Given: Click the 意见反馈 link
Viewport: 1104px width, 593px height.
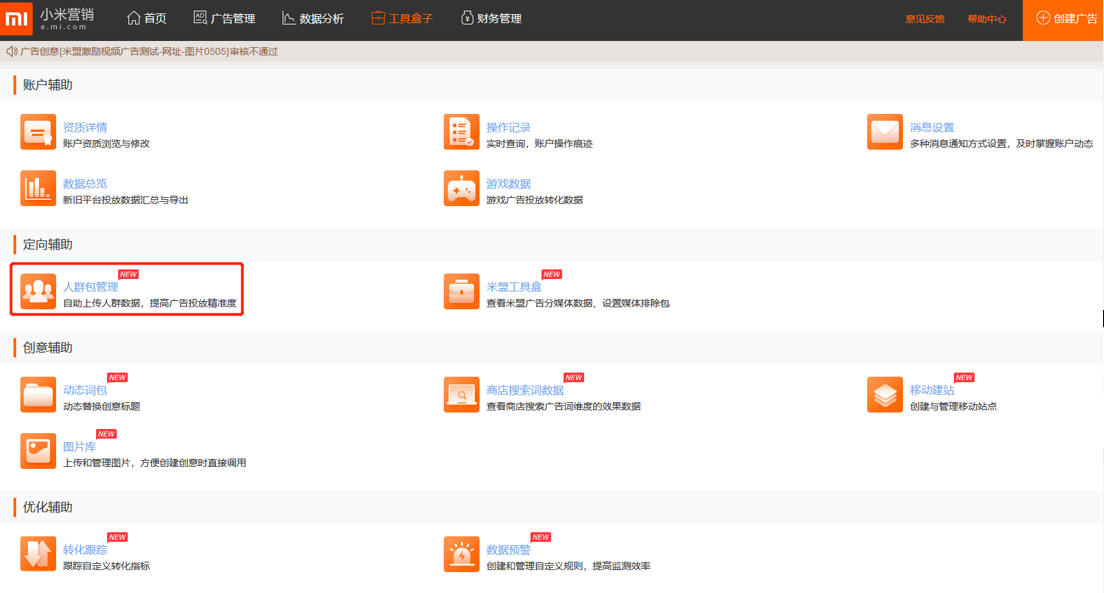Looking at the screenshot, I should [x=924, y=19].
